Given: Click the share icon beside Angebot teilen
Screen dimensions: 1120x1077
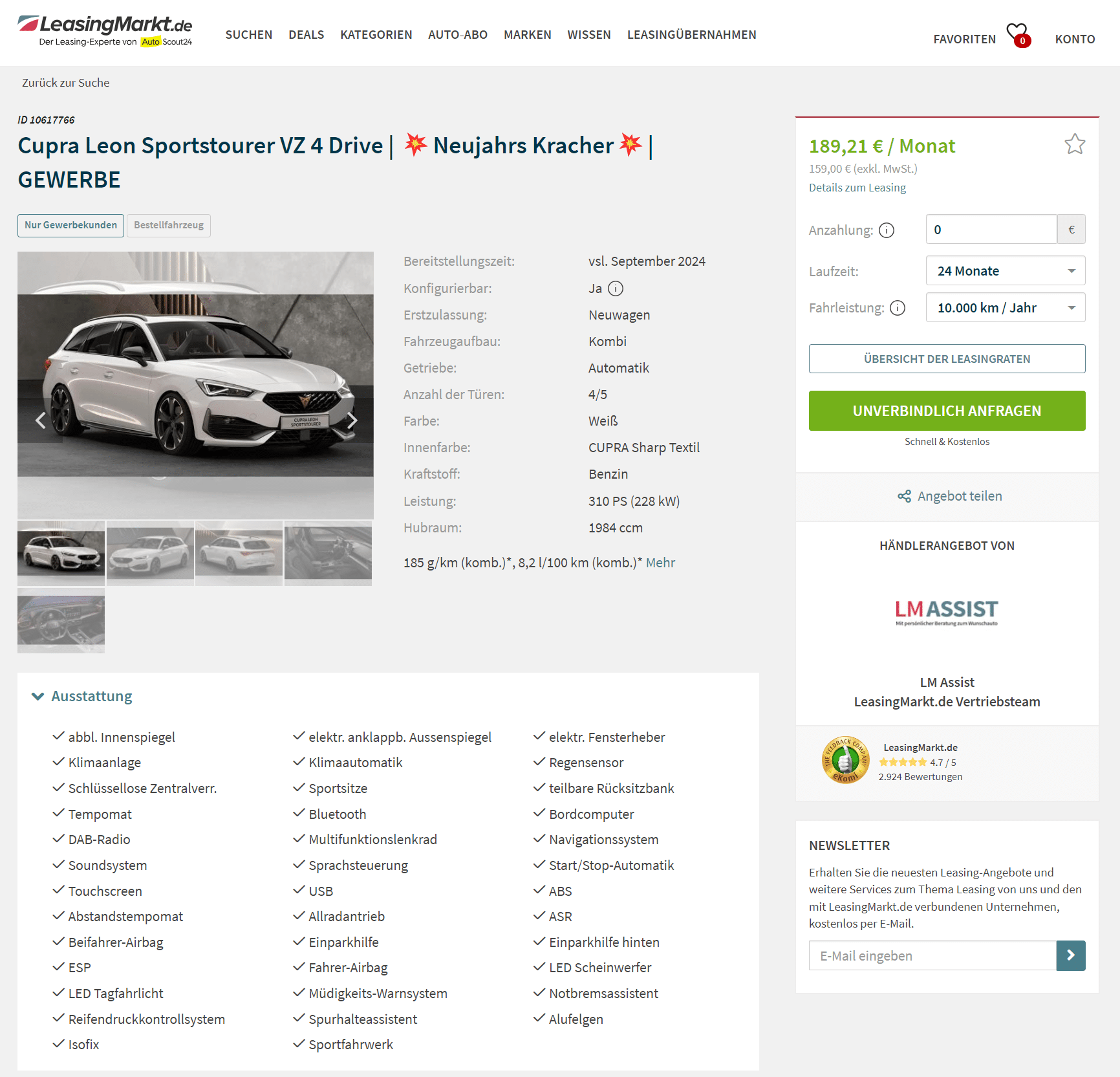Looking at the screenshot, I should (x=904, y=496).
